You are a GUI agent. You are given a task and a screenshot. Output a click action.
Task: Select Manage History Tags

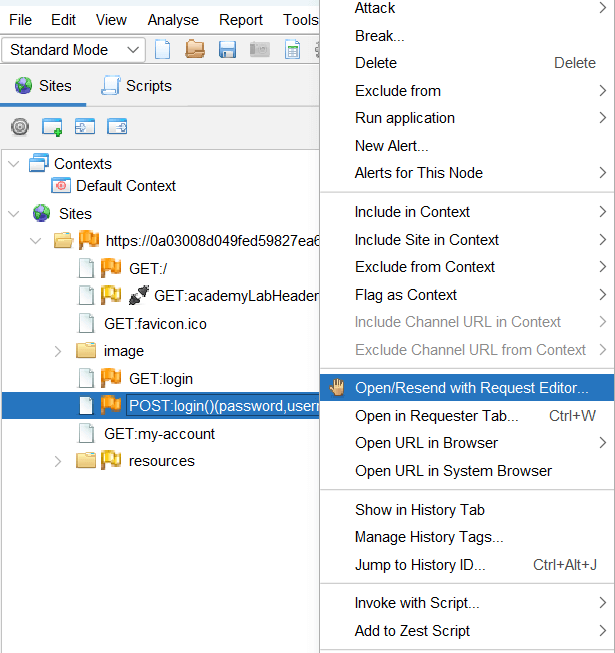(467, 537)
